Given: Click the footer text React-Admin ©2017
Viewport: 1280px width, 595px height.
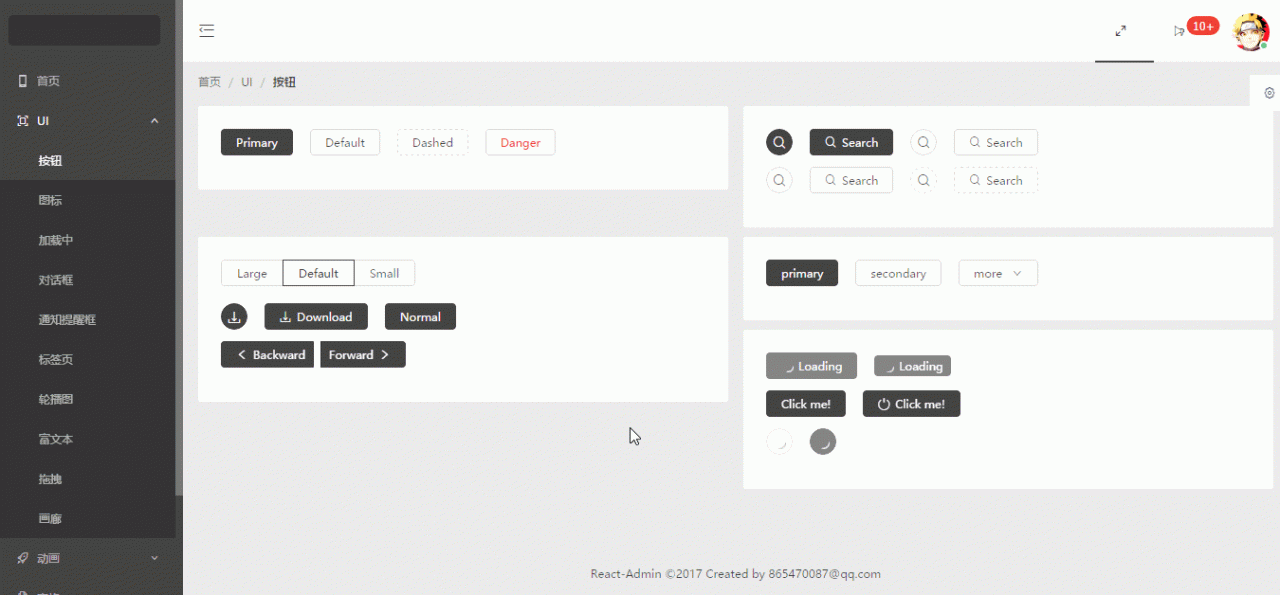Looking at the screenshot, I should (x=647, y=574).
